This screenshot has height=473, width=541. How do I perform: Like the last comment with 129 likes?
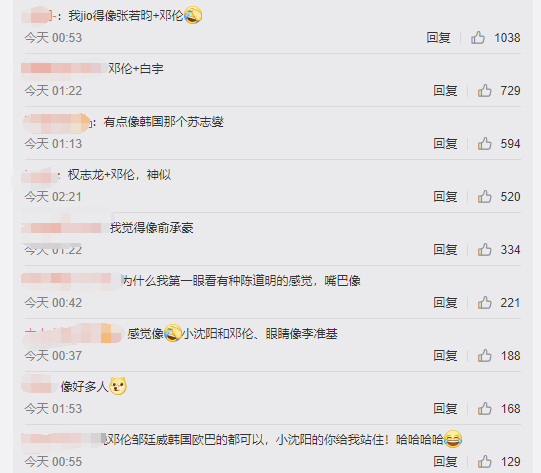[484, 462]
